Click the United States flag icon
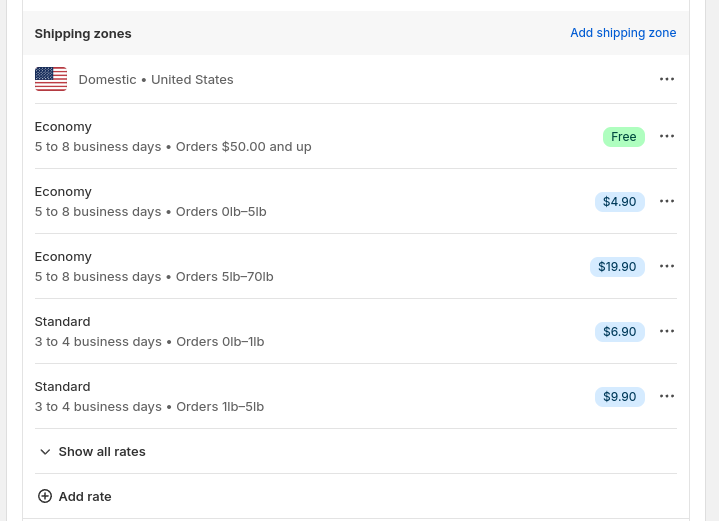The height and width of the screenshot is (521, 719). 51,79
